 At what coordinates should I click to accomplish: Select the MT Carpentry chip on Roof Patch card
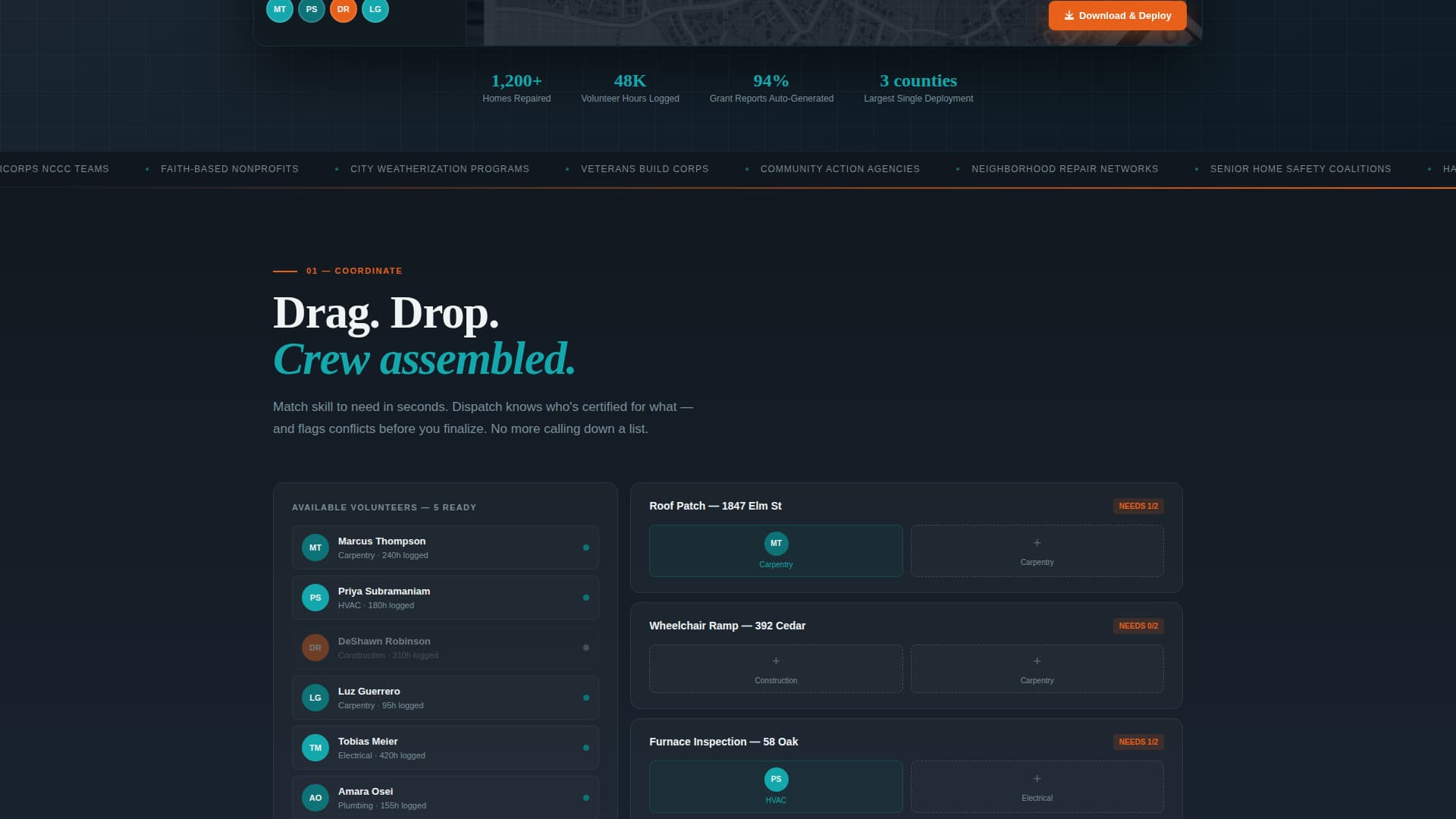click(775, 551)
